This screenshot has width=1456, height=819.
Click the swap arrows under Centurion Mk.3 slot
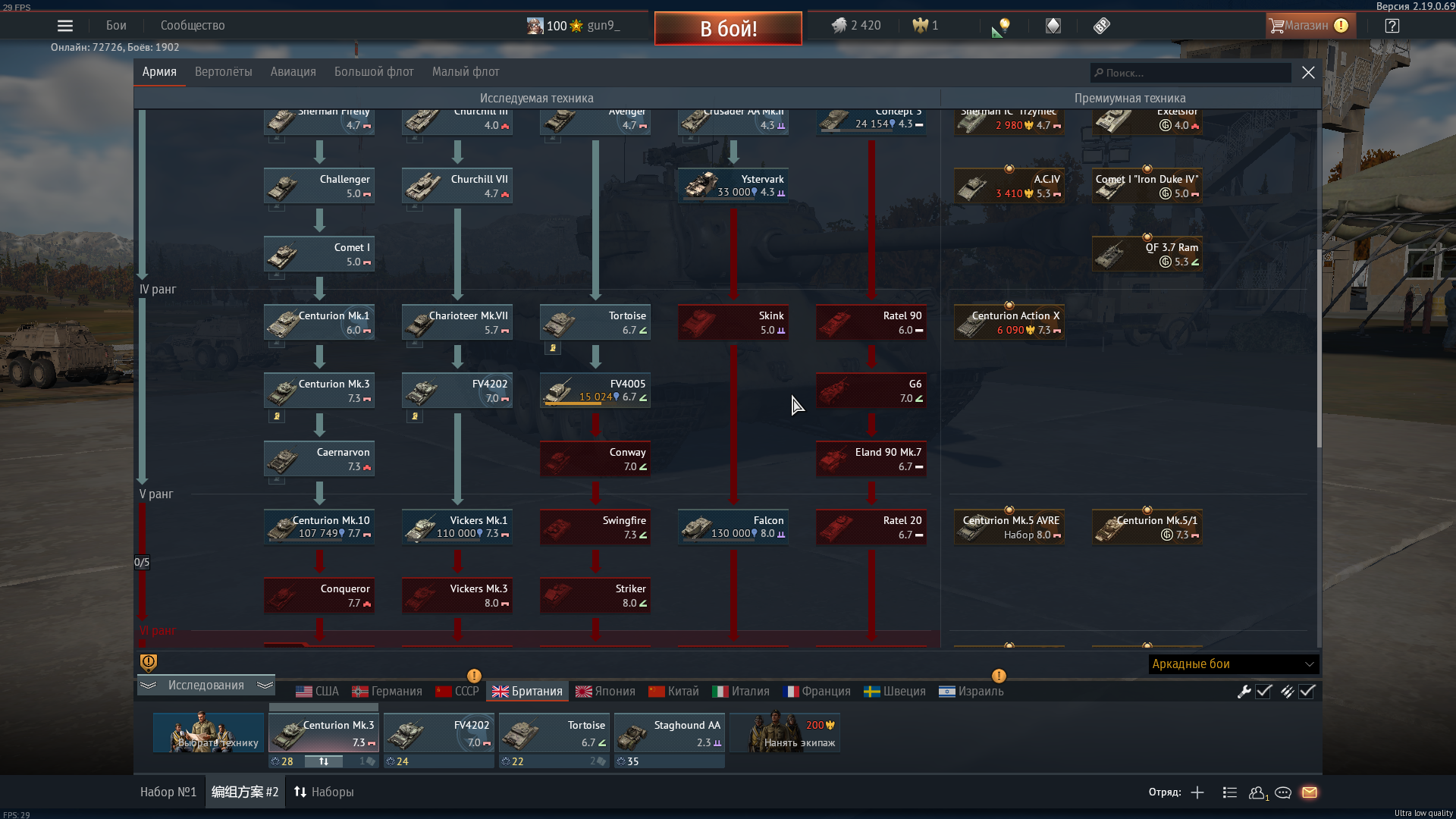324,761
